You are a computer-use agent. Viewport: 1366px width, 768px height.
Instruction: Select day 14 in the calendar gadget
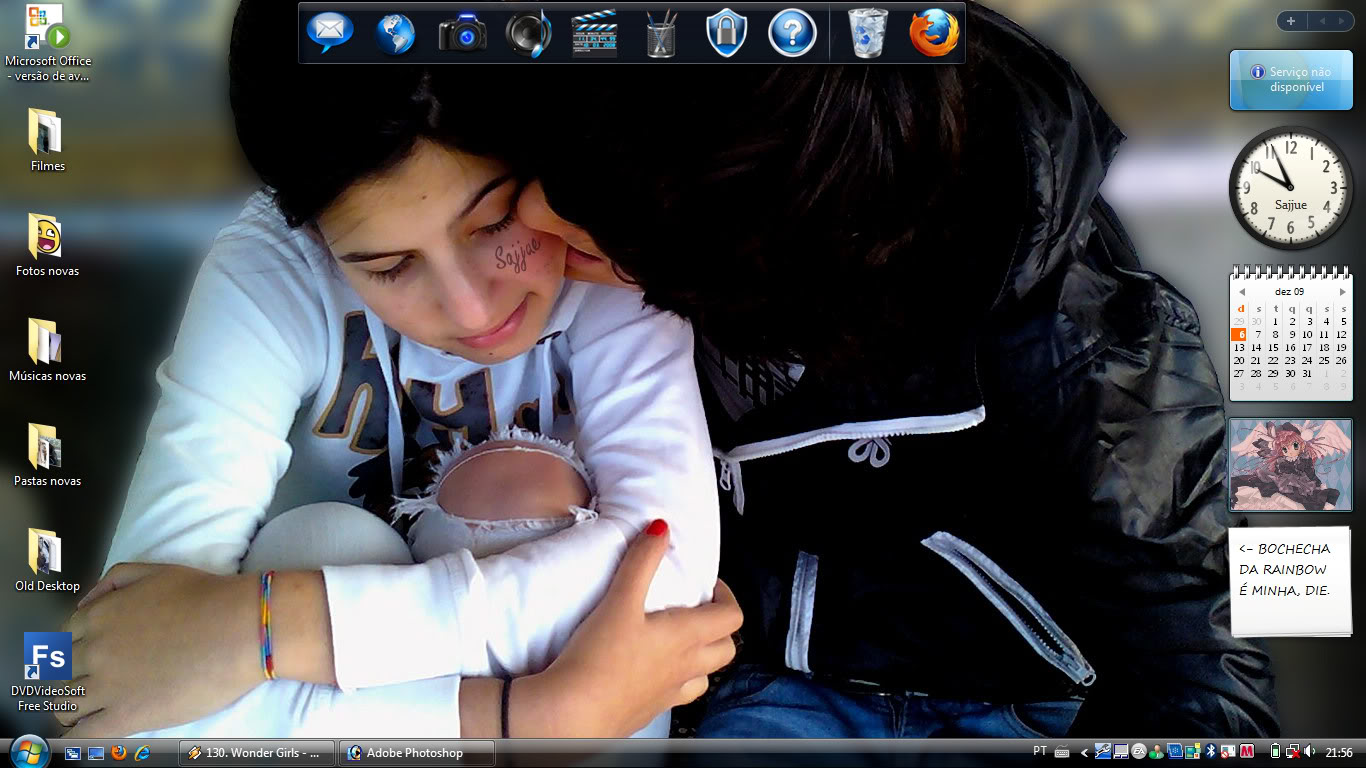(1256, 348)
